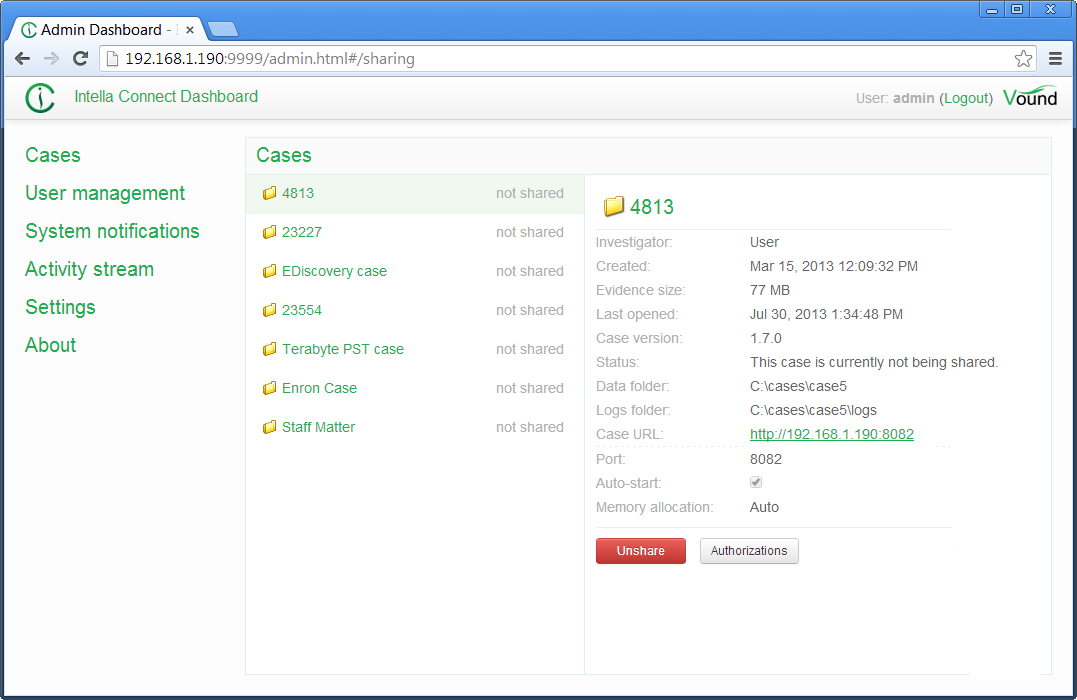Screen dimensions: 1077x700
Task: Bookmark page with the star icon
Action: point(1023,59)
